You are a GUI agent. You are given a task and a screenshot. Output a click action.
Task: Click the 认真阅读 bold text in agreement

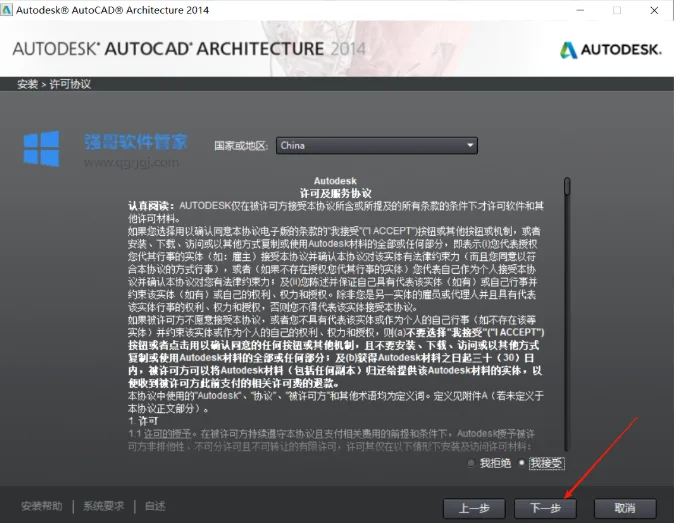pos(151,206)
